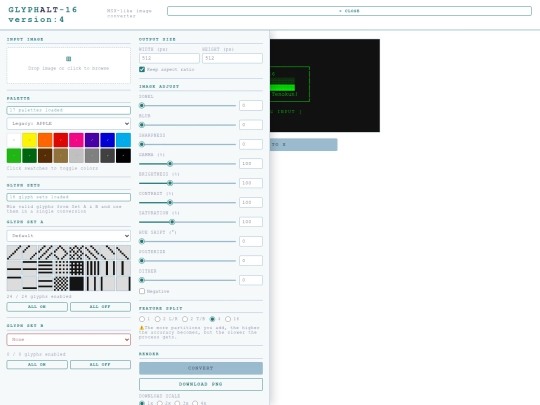540x405 pixels.
Task: Click the image upload icon in the drop zone
Action: (x=69, y=59)
